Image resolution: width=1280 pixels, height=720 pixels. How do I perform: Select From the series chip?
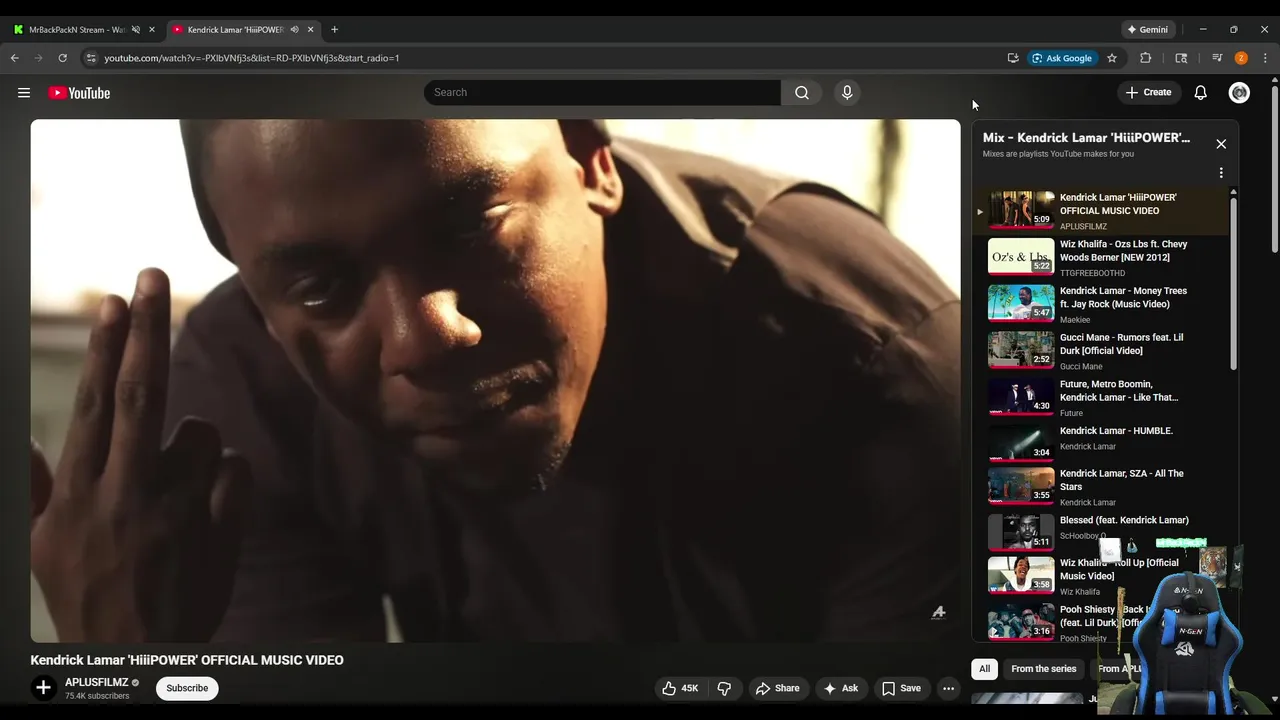1044,669
